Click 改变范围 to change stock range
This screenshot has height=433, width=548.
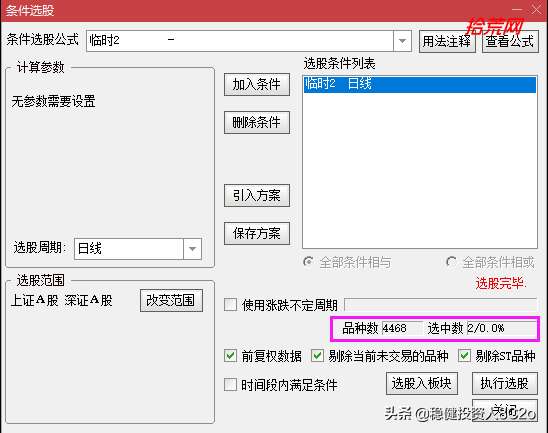[171, 300]
